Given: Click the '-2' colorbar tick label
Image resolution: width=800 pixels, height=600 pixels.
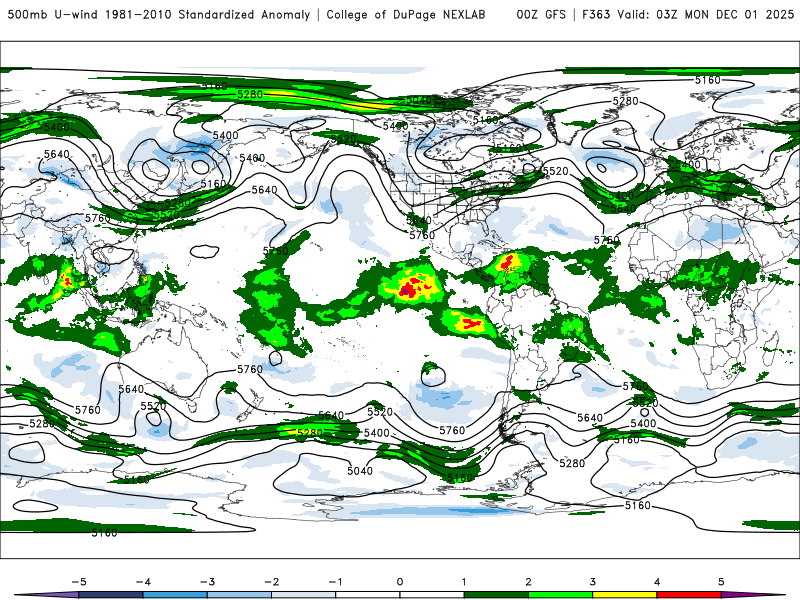Looking at the screenshot, I should pos(271,582).
